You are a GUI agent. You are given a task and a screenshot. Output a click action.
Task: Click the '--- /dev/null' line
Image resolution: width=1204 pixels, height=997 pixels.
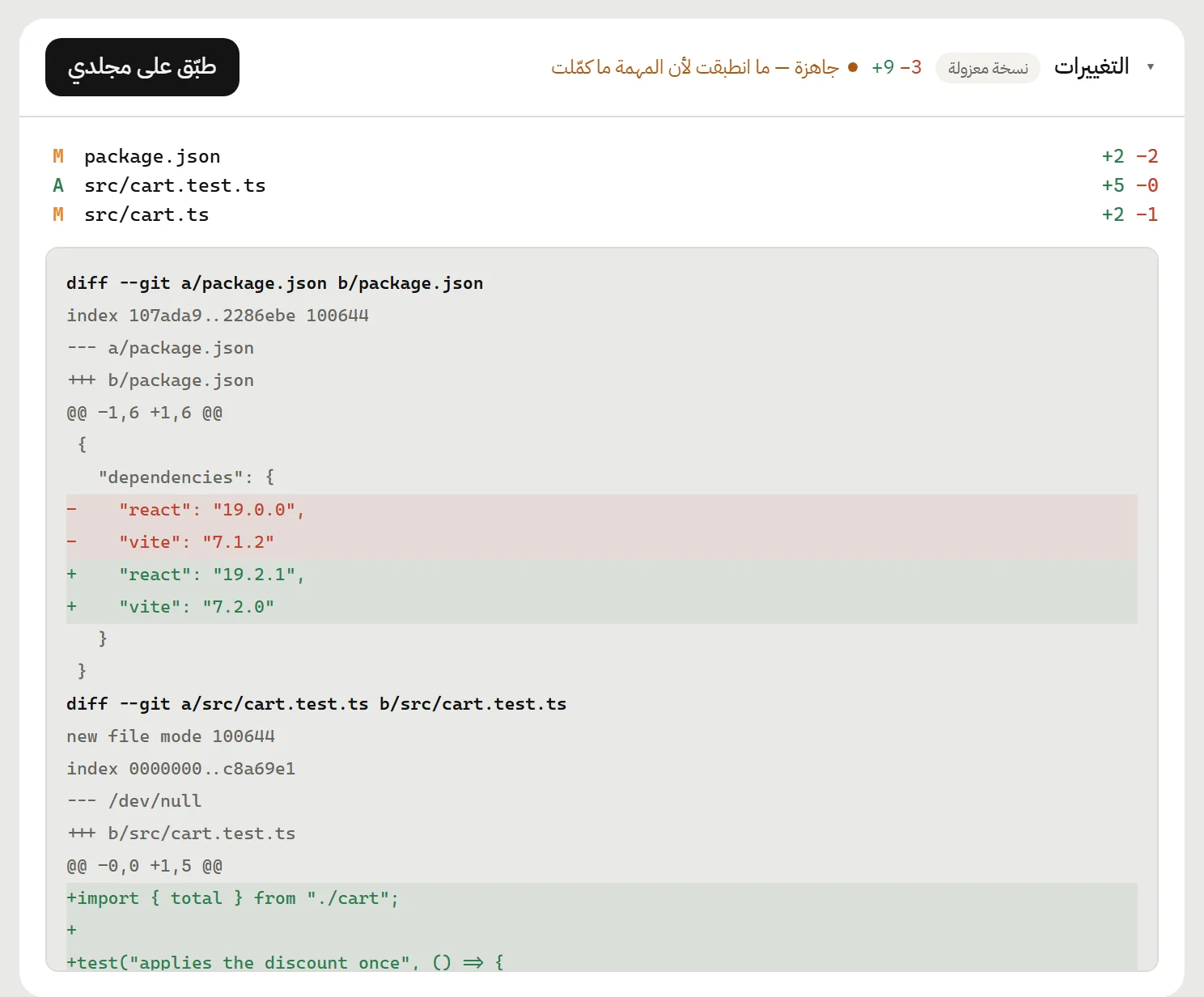pos(602,801)
